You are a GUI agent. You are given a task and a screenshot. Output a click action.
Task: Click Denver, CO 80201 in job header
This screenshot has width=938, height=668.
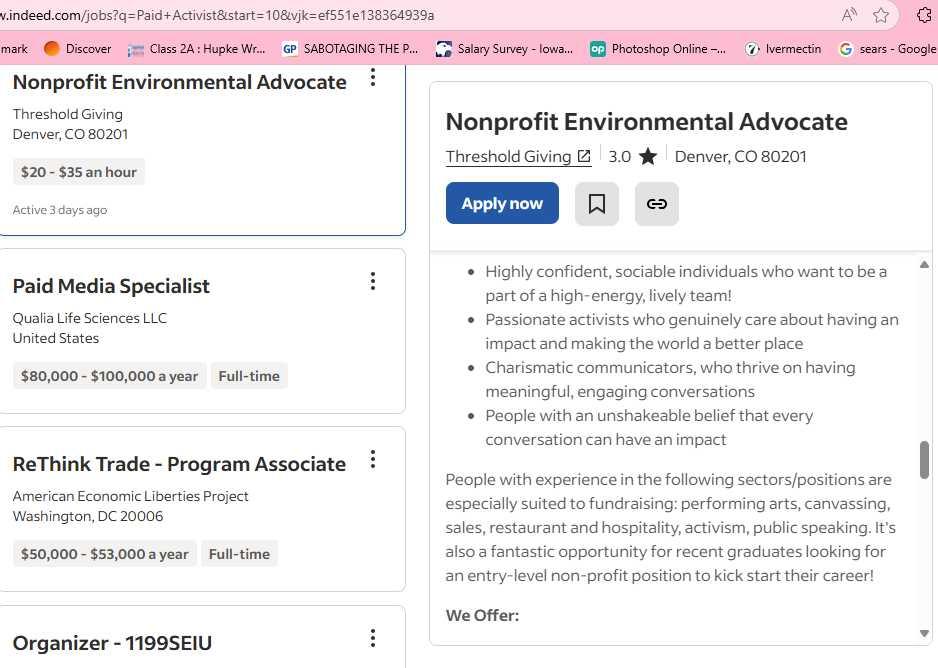(741, 157)
